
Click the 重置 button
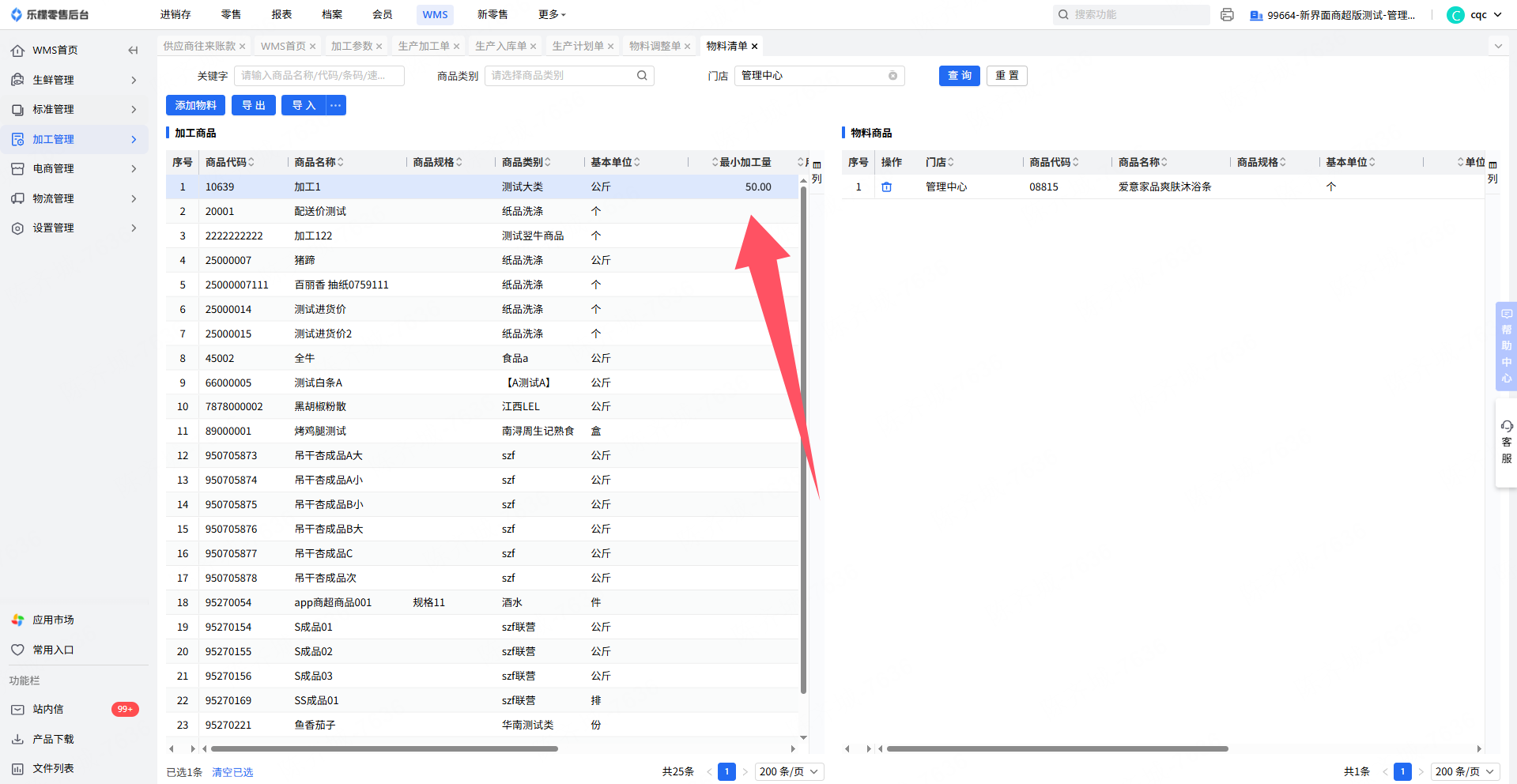click(1007, 76)
